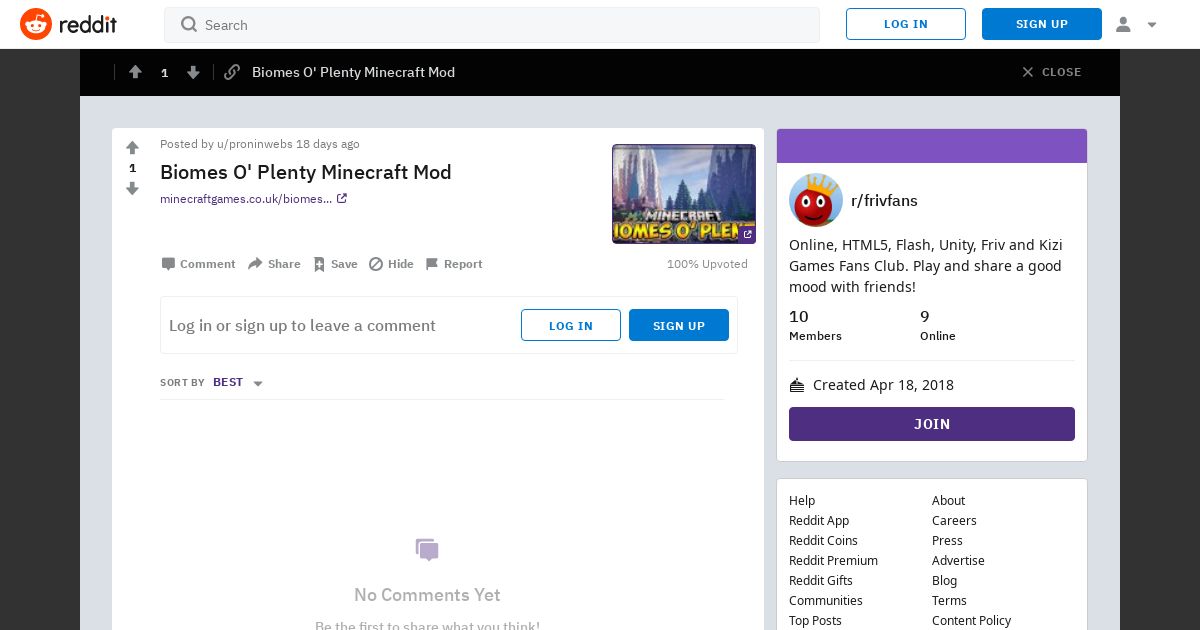Open the Reddit Coins footer link
This screenshot has height=630, width=1200.
[x=823, y=541]
